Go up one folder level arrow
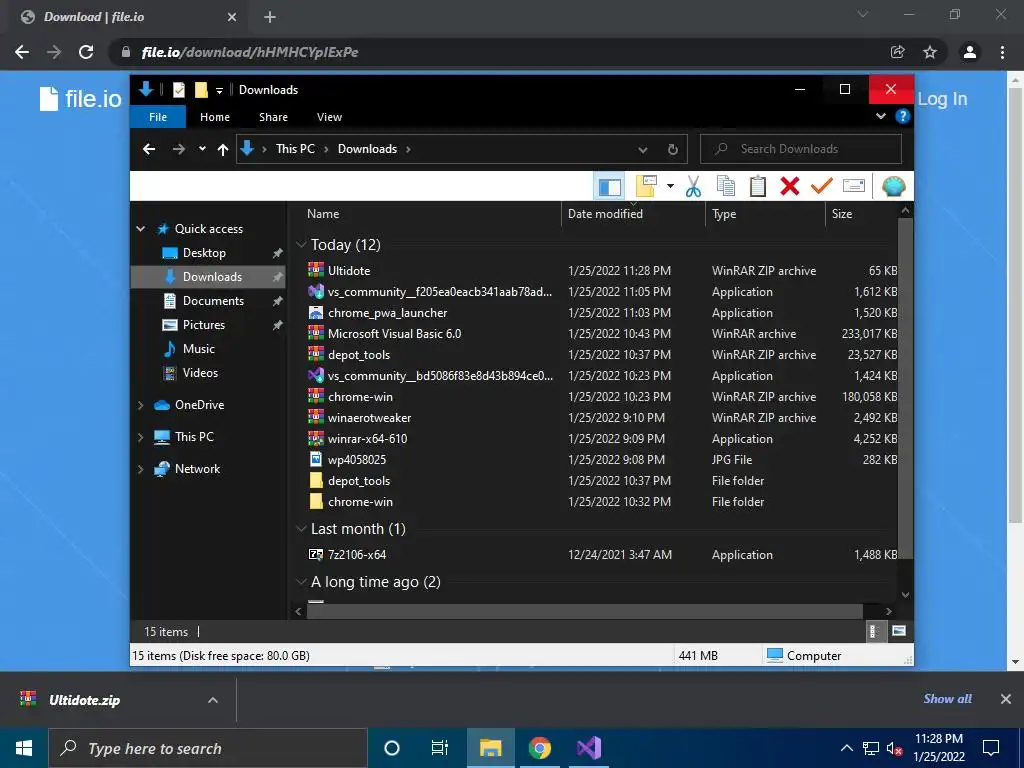 click(x=223, y=150)
